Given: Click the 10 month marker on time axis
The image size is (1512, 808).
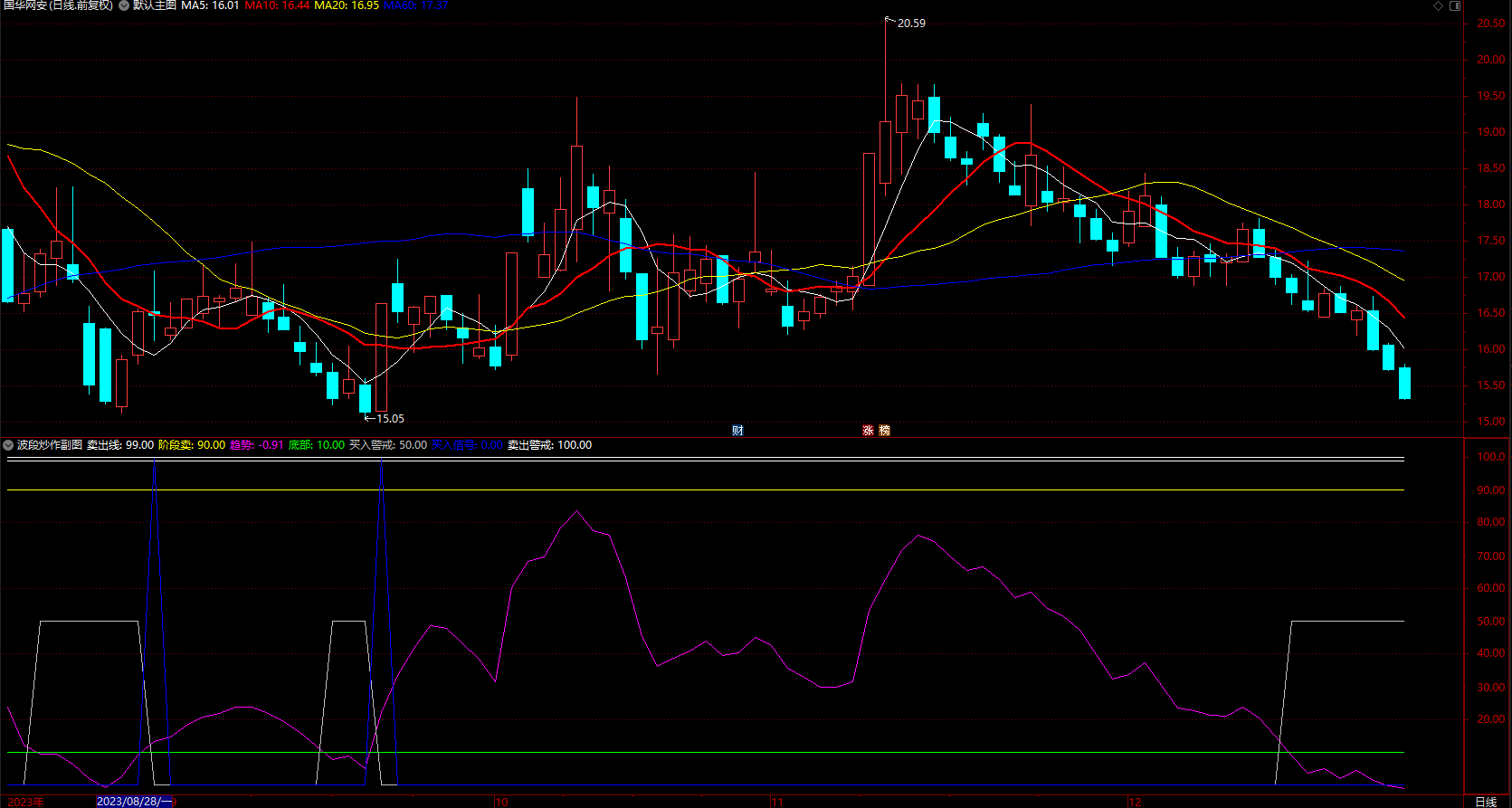Looking at the screenshot, I should [x=502, y=802].
